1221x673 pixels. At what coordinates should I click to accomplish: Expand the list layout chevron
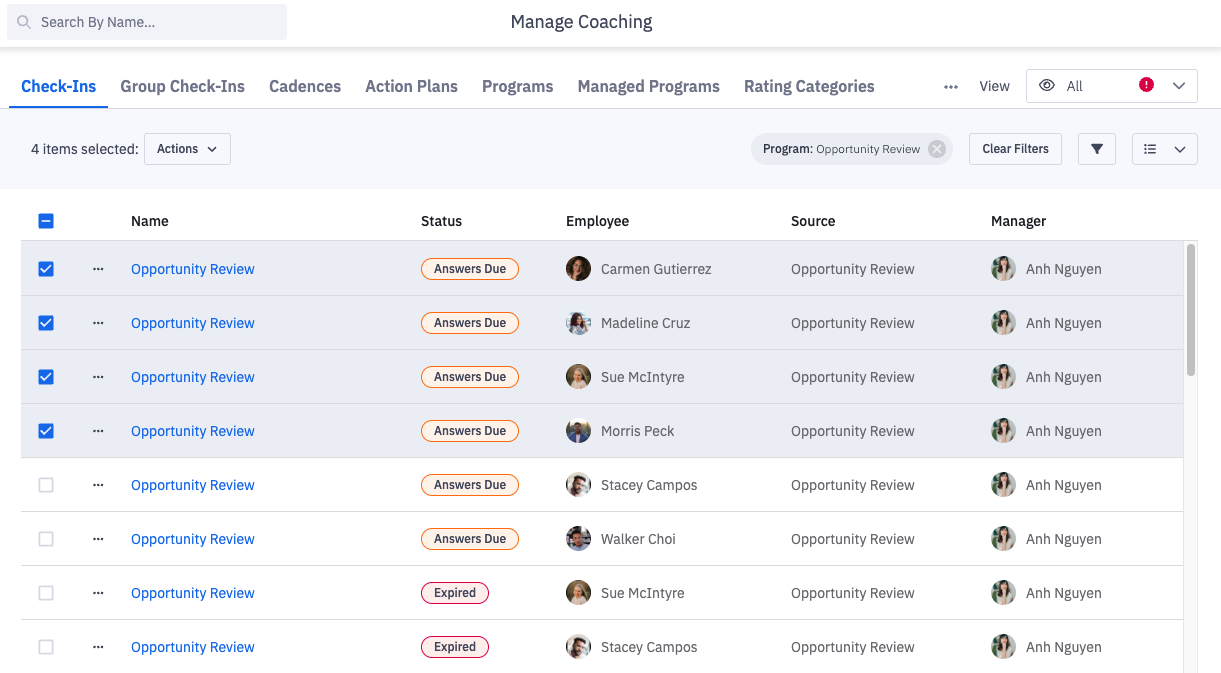tap(1180, 149)
